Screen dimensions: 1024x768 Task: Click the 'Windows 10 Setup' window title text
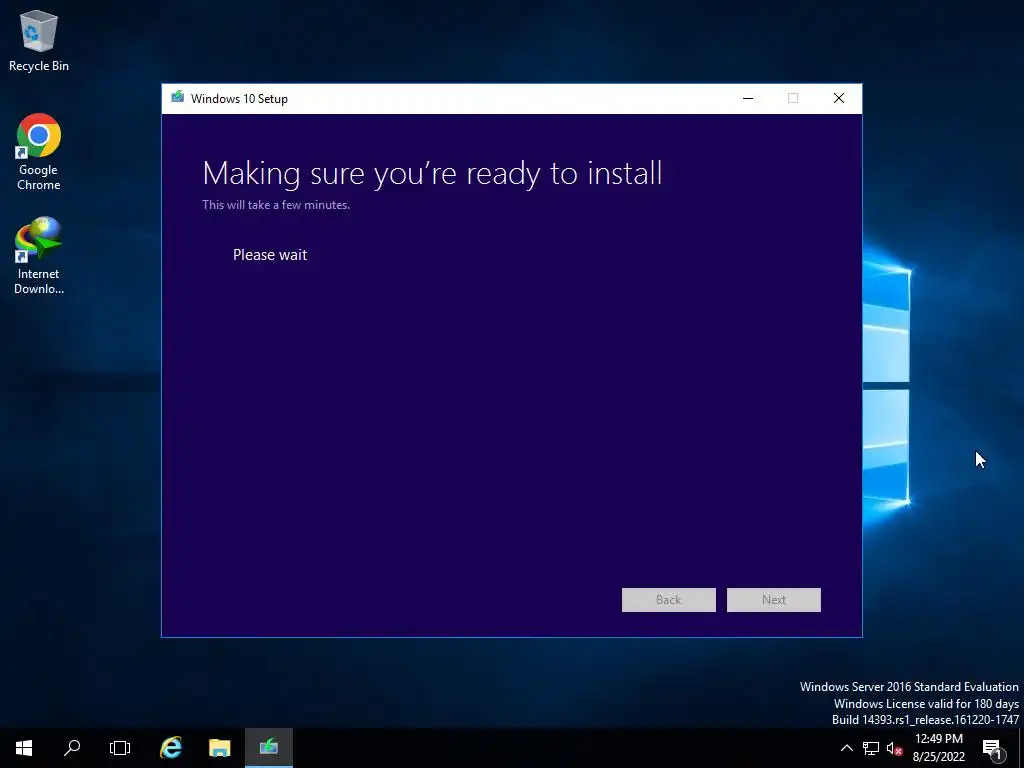(239, 99)
